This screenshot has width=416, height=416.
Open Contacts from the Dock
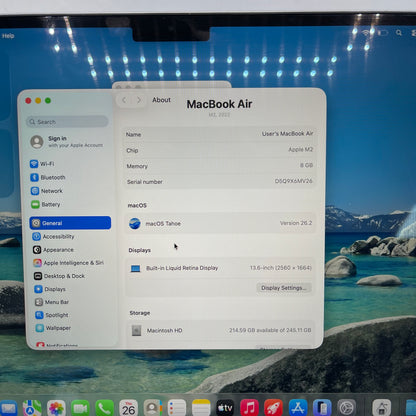coord(153,408)
